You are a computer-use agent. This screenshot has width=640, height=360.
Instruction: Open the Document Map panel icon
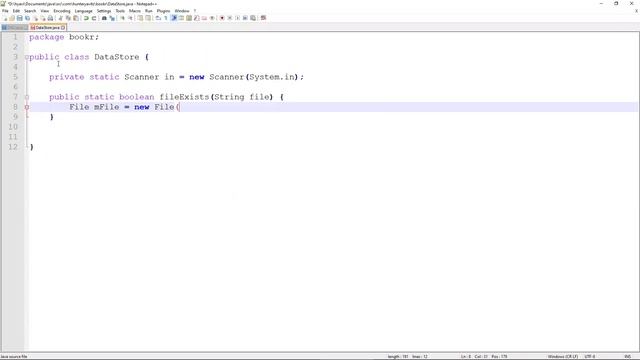pos(189,18)
